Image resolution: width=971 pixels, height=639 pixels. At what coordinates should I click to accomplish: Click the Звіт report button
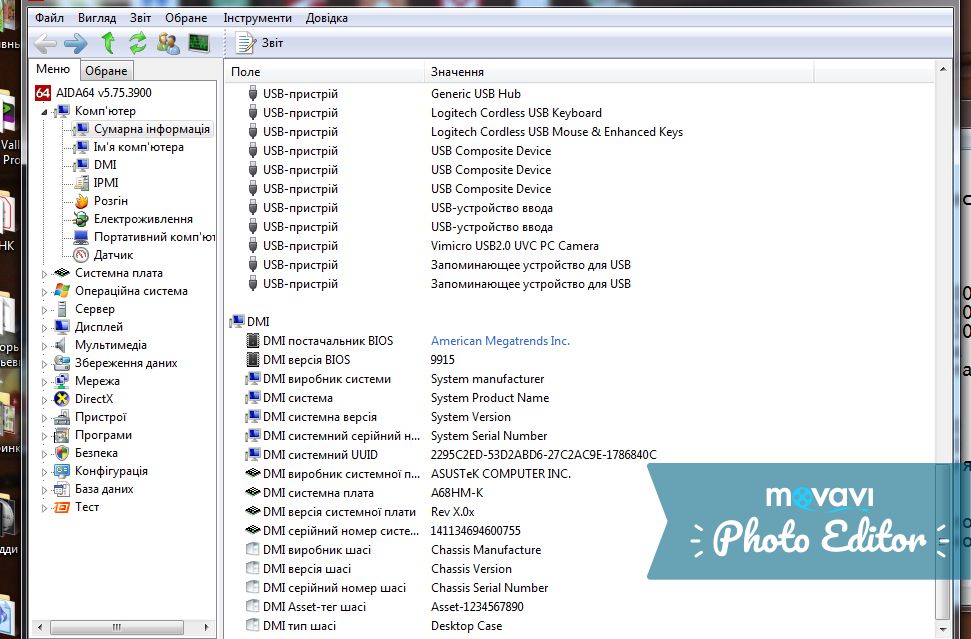tap(259, 43)
